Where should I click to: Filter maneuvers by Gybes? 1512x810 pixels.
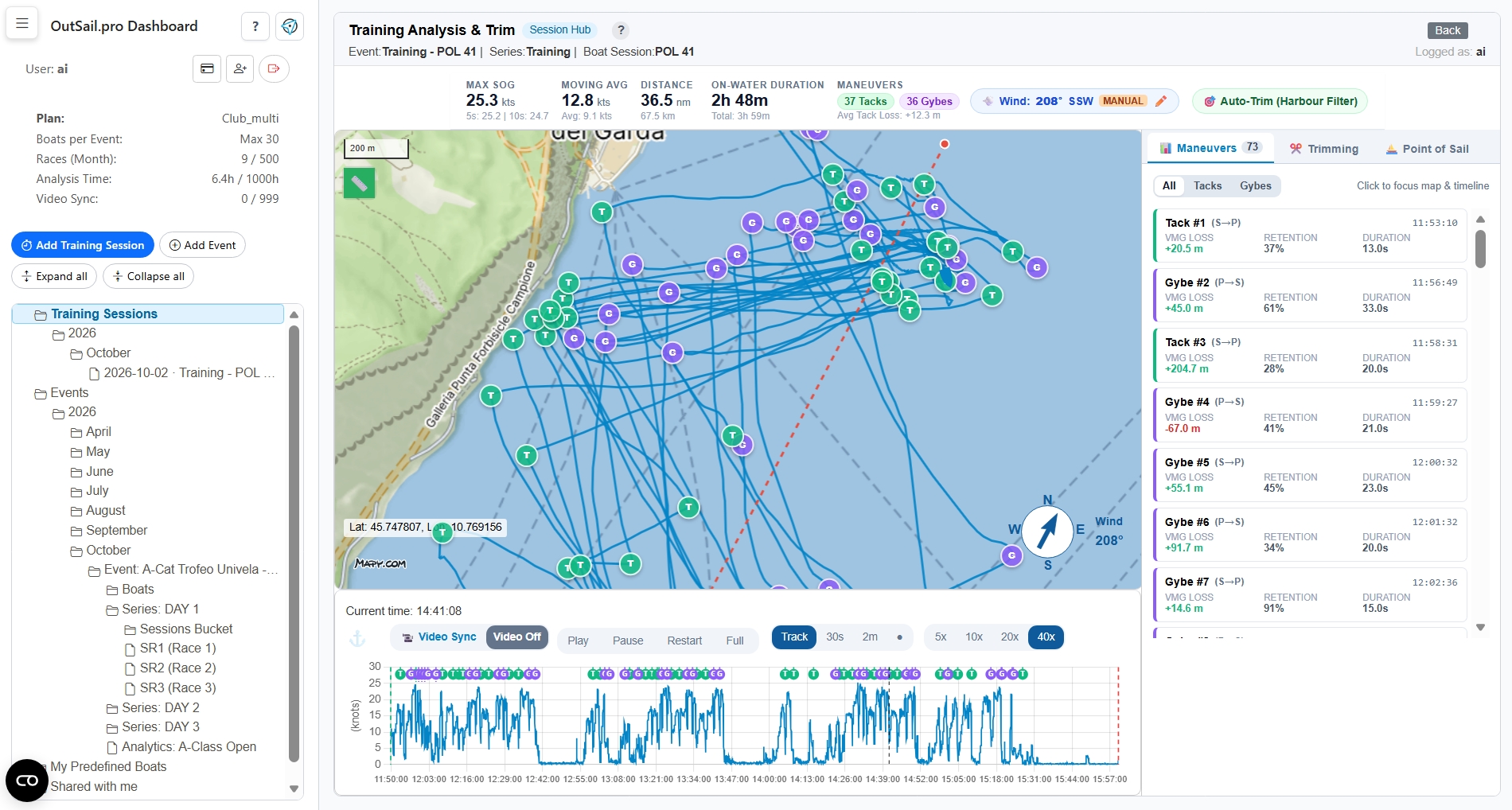(x=1255, y=186)
